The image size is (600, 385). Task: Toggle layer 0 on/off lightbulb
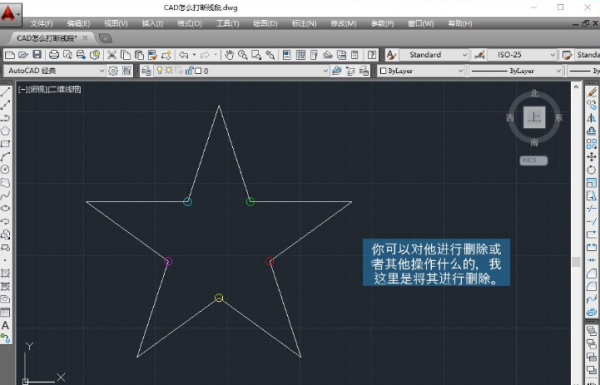click(x=160, y=70)
